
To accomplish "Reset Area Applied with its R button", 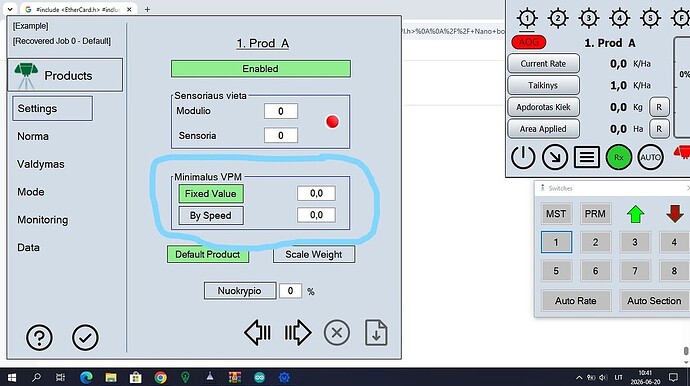I will click(659, 129).
